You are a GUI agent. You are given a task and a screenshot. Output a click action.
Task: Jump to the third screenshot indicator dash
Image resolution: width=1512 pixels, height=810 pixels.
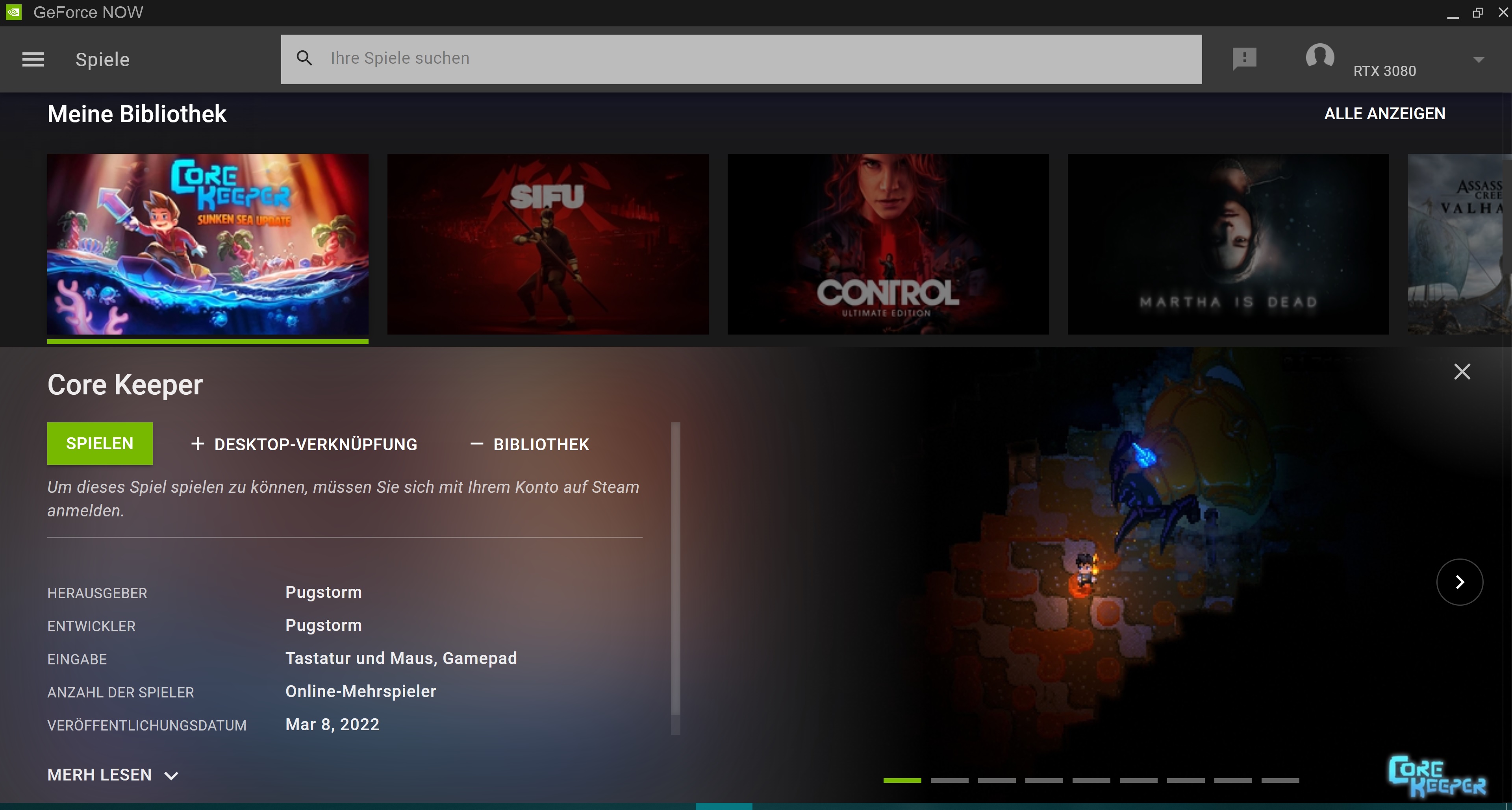(997, 780)
